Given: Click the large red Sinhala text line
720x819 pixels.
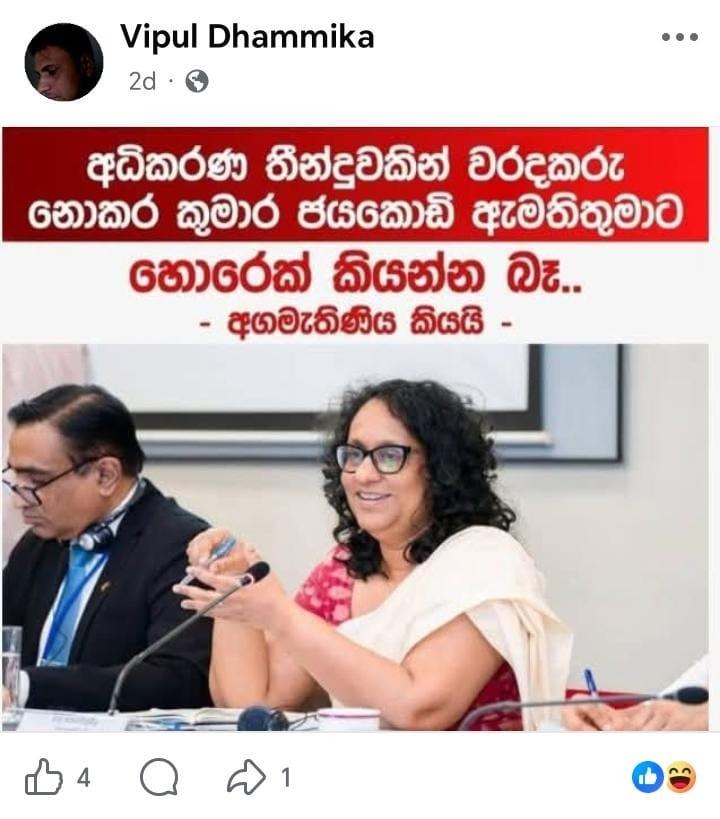Looking at the screenshot, I should pos(355,277).
